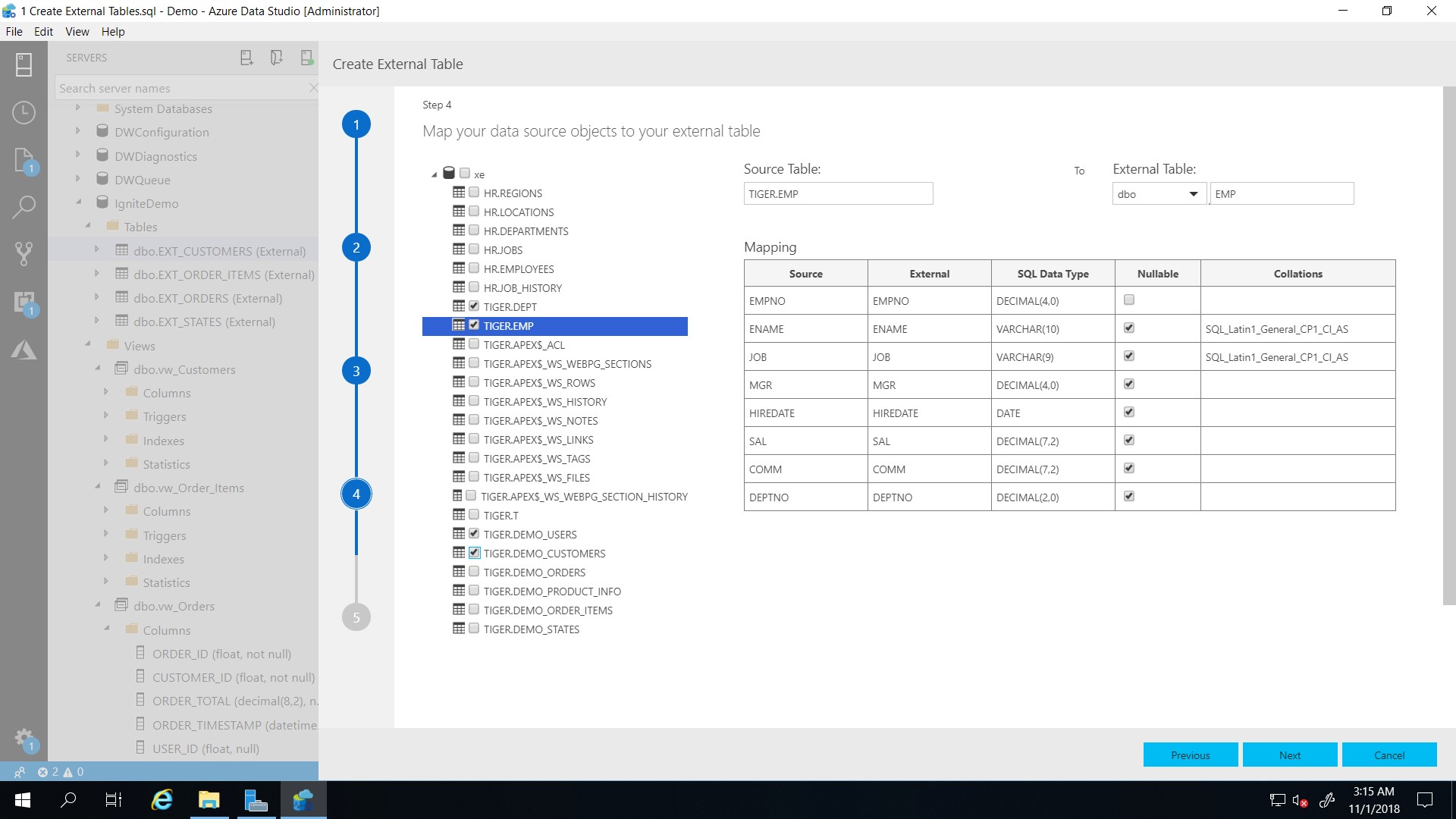Check the HR.EMPLOYEES table checkbox

[474, 268]
